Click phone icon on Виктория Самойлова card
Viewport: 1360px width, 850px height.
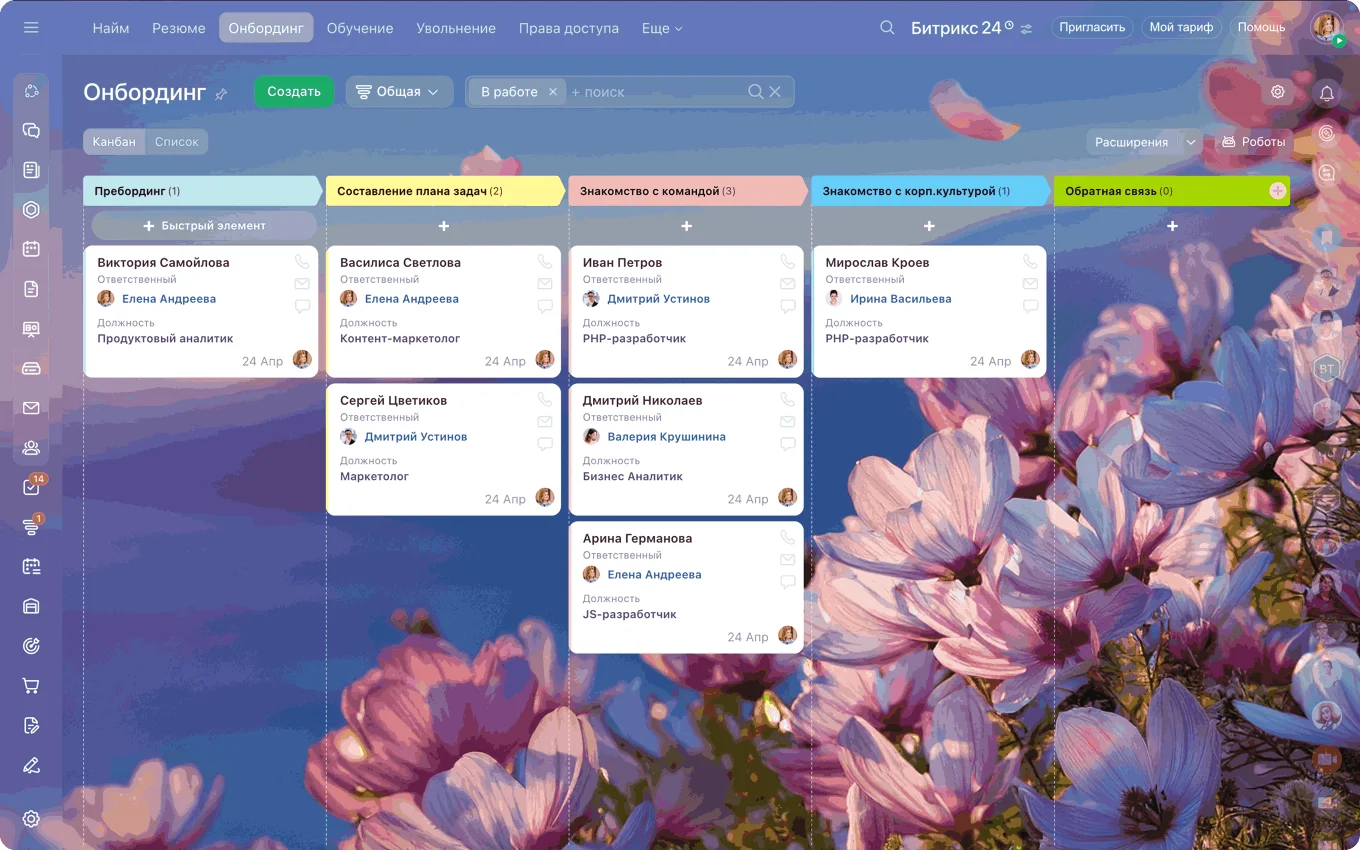pyautogui.click(x=302, y=262)
